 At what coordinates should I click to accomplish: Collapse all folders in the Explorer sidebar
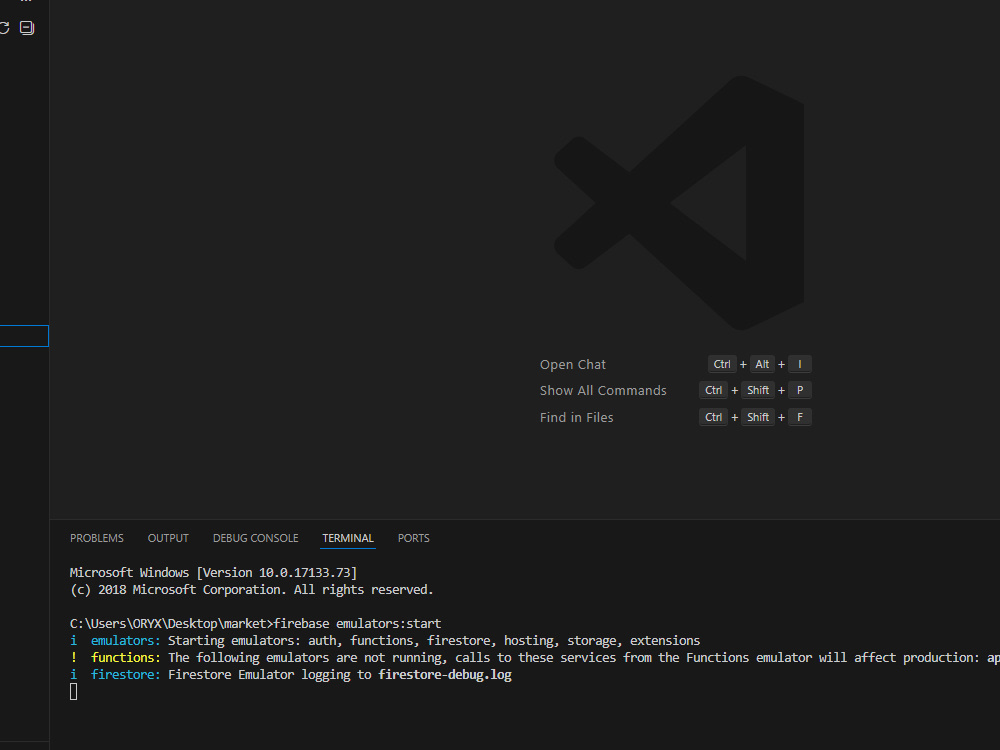coord(27,28)
